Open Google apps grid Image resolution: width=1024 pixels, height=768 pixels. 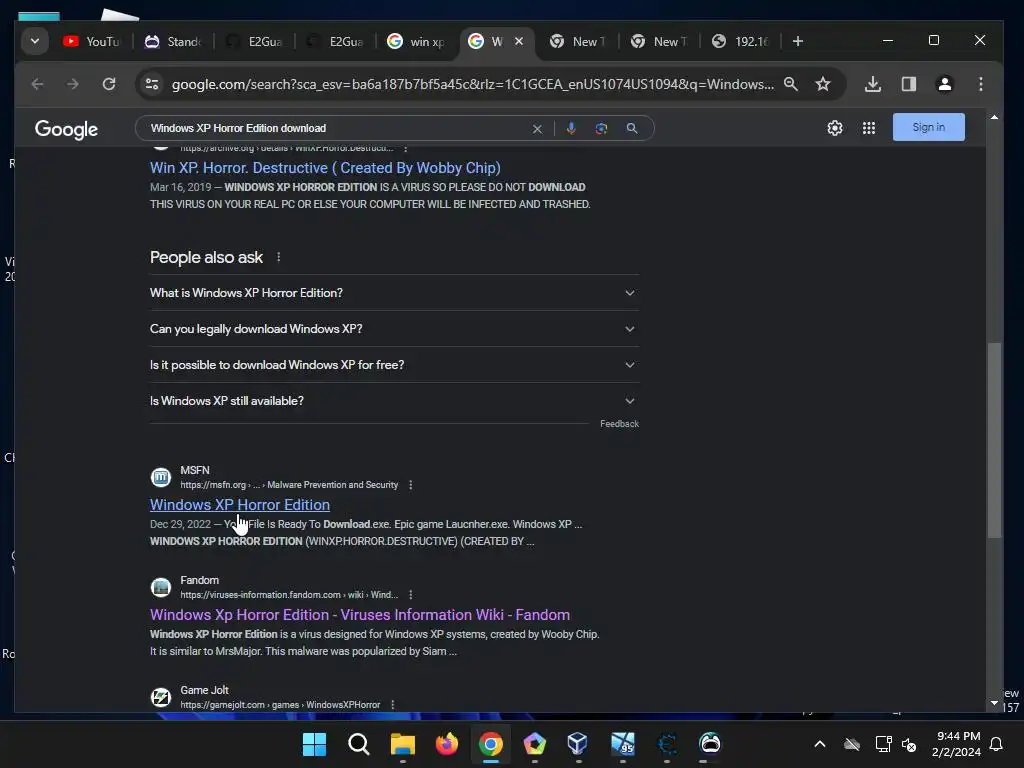(x=869, y=128)
